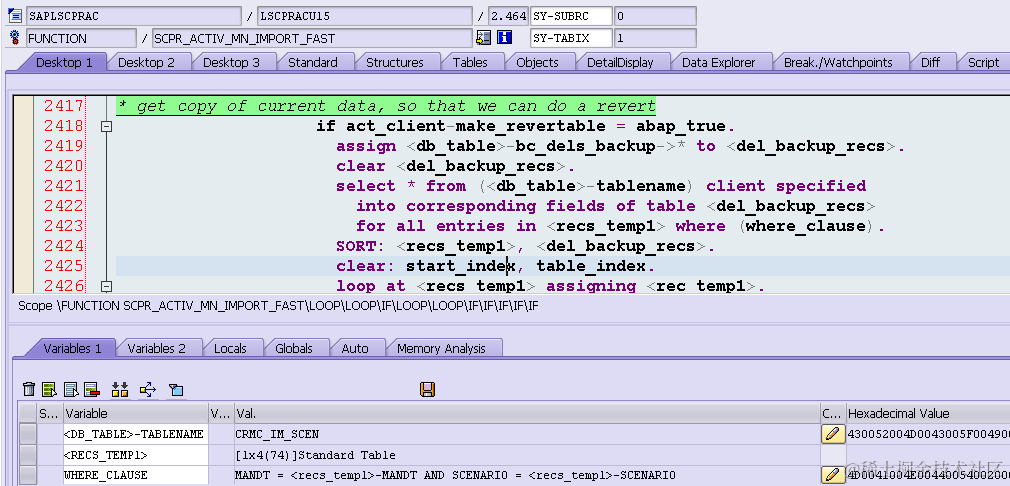The image size is (1010, 486).
Task: Click the CRMC_IM_SCEN value cell
Action: point(527,435)
